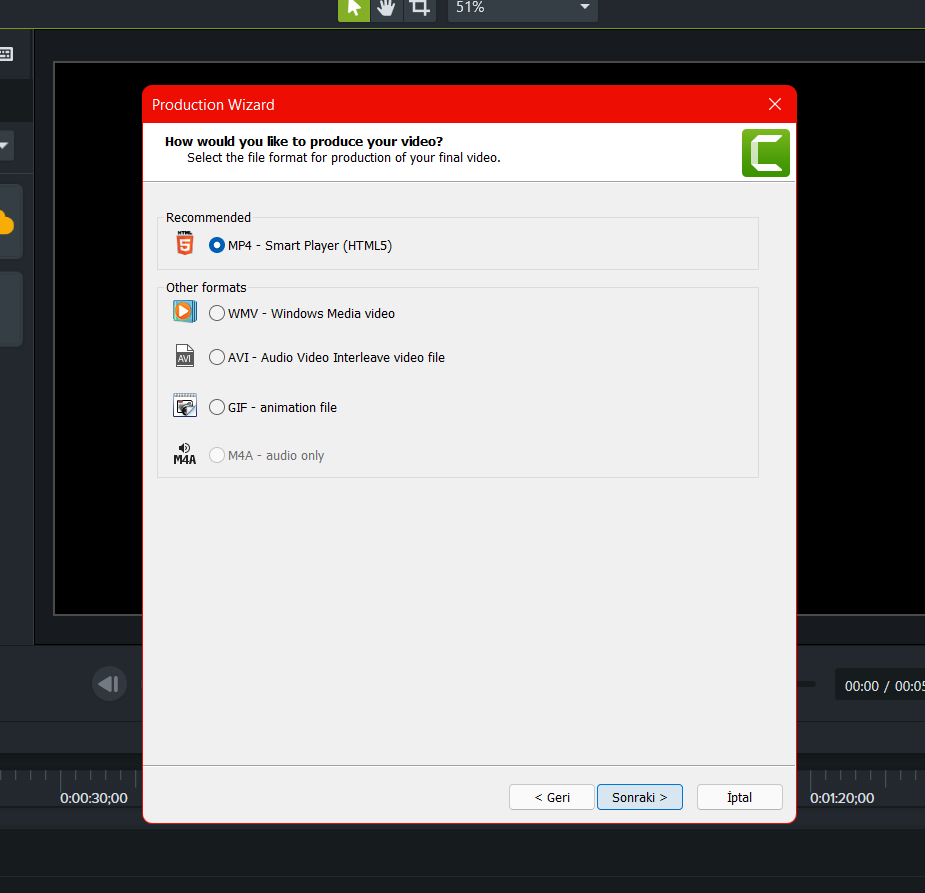Select the M4A - audio only option
Screen dimensions: 925x893
point(267,455)
